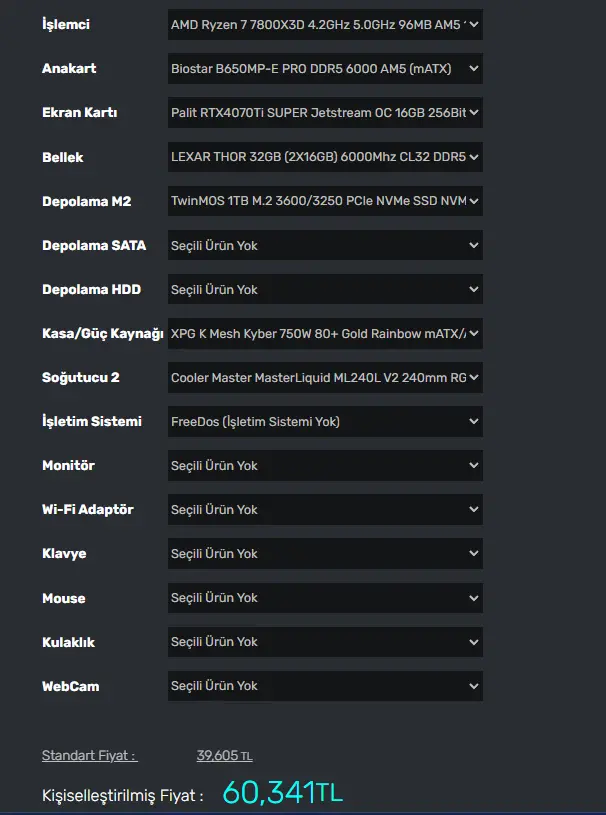
Task: Open the Wi-Fi Adaptör dropdown
Action: (325, 510)
